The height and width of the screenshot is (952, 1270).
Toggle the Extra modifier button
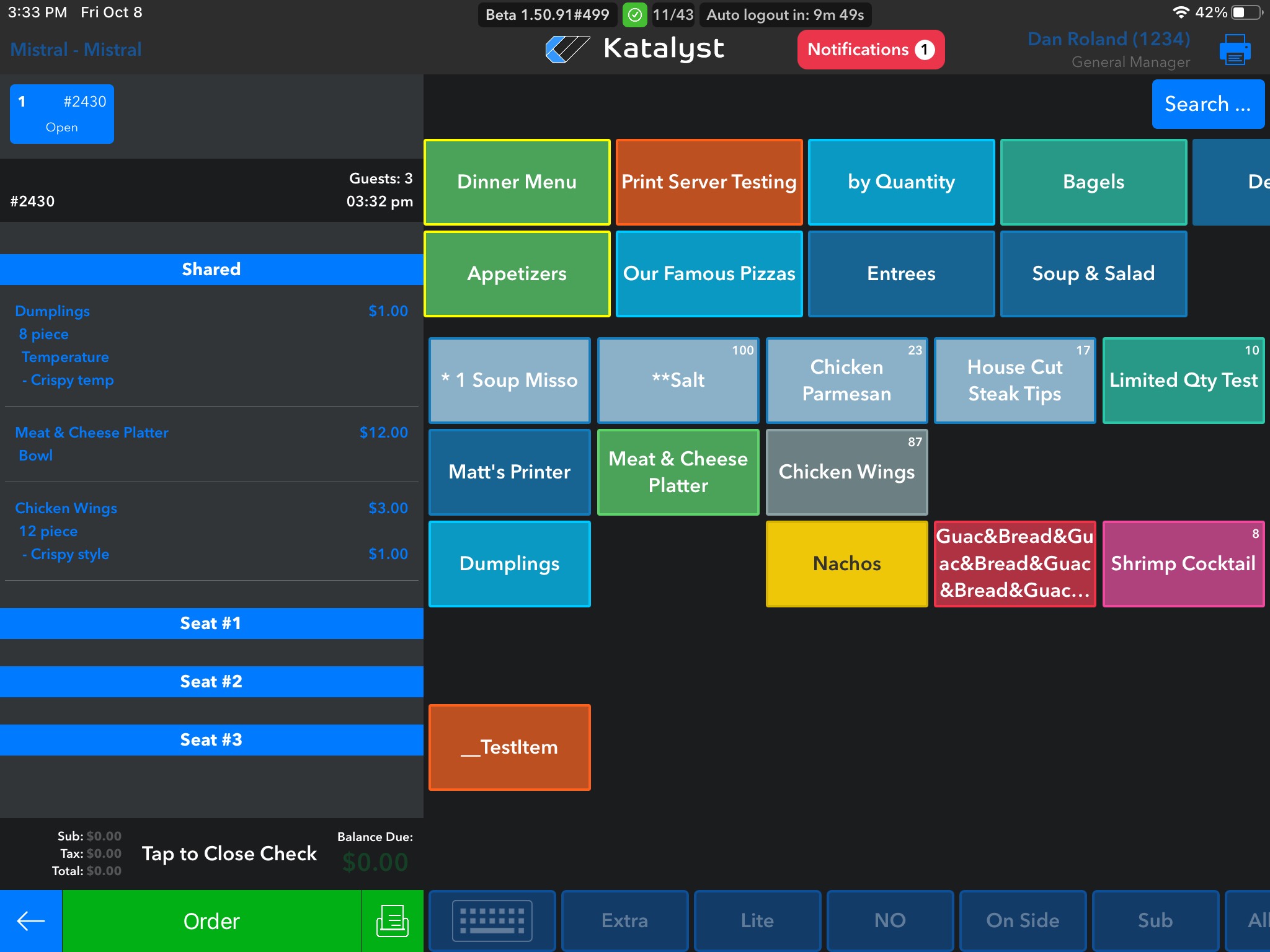pos(624,921)
